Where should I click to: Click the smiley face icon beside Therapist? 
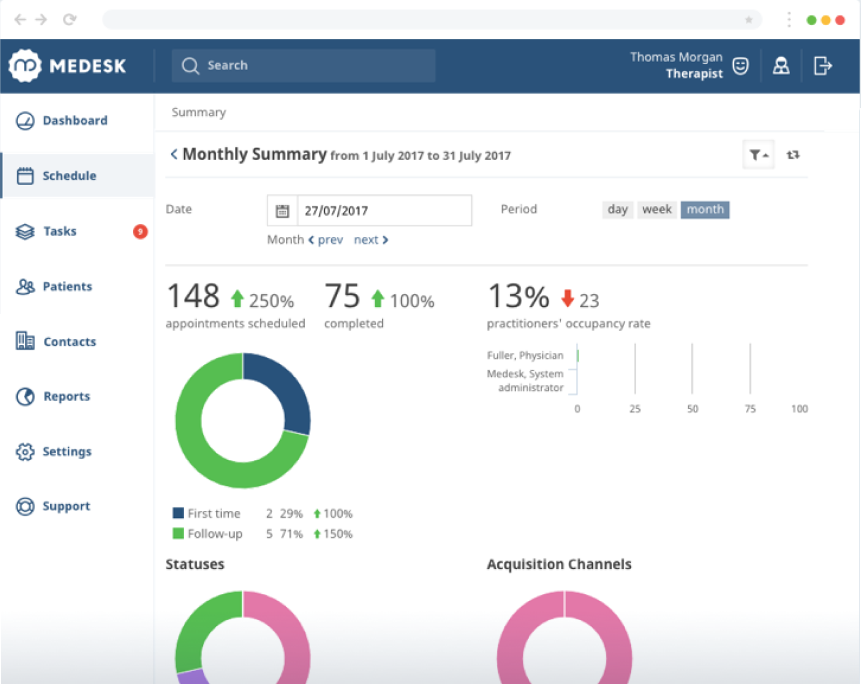[x=740, y=66]
